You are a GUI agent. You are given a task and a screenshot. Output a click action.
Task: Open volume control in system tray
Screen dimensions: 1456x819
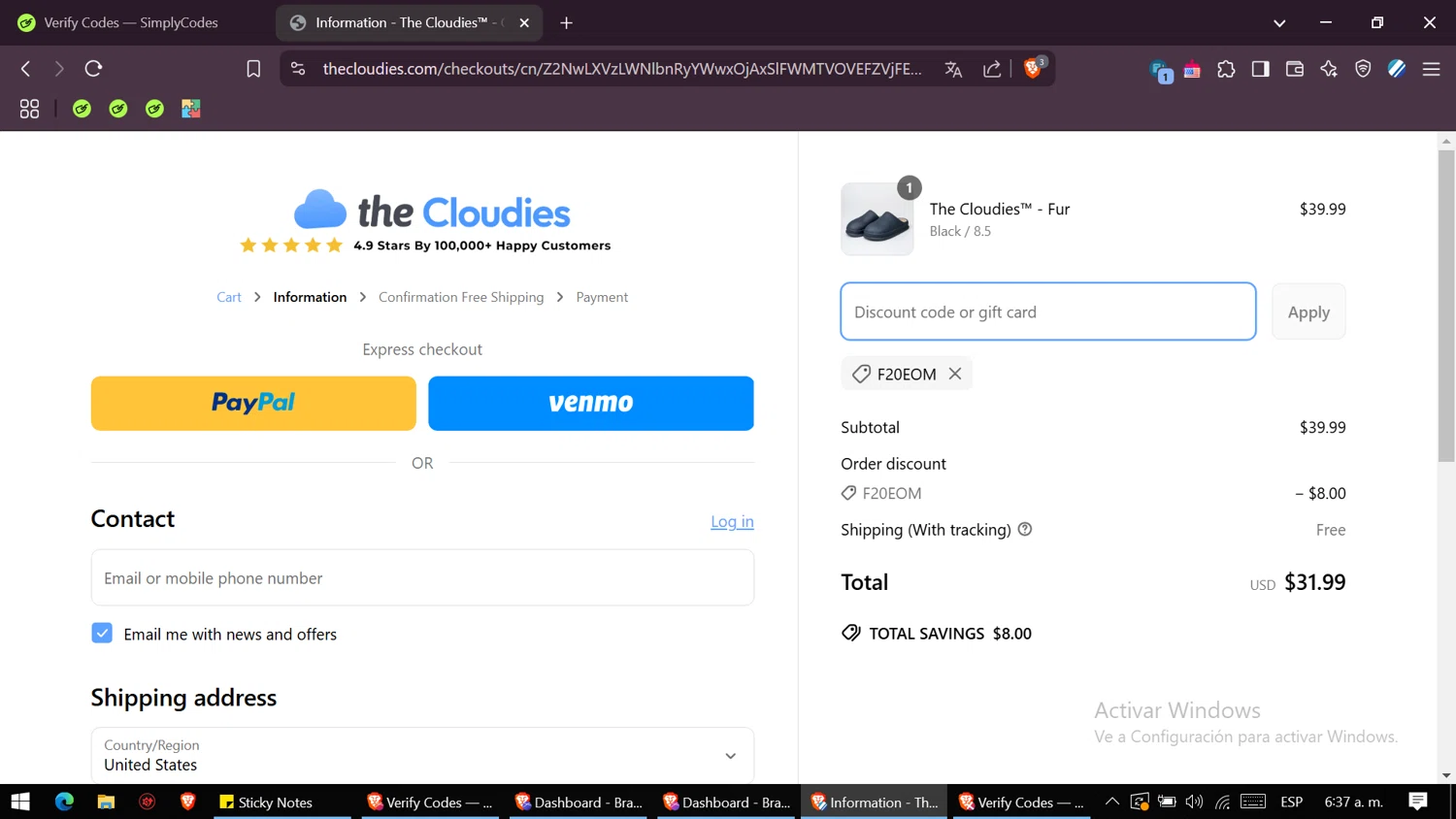[x=1194, y=802]
